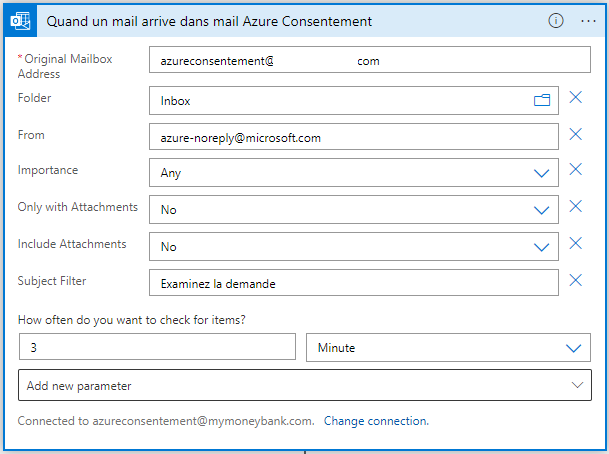The image size is (609, 454).
Task: Expand the Only with Attachments dropdown
Action: [542, 210]
